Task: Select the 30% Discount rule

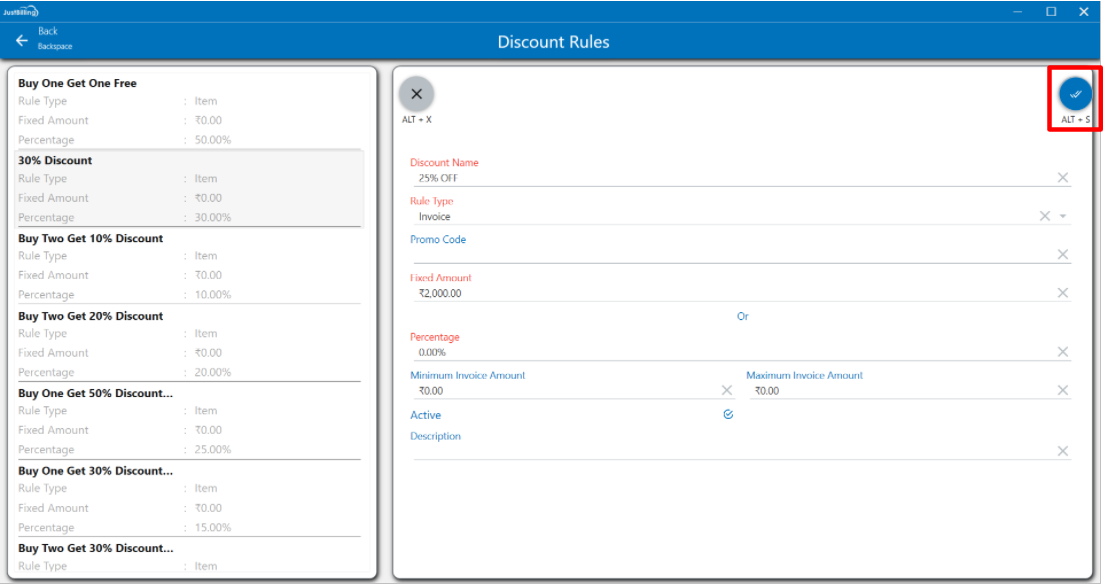Action: (x=55, y=161)
